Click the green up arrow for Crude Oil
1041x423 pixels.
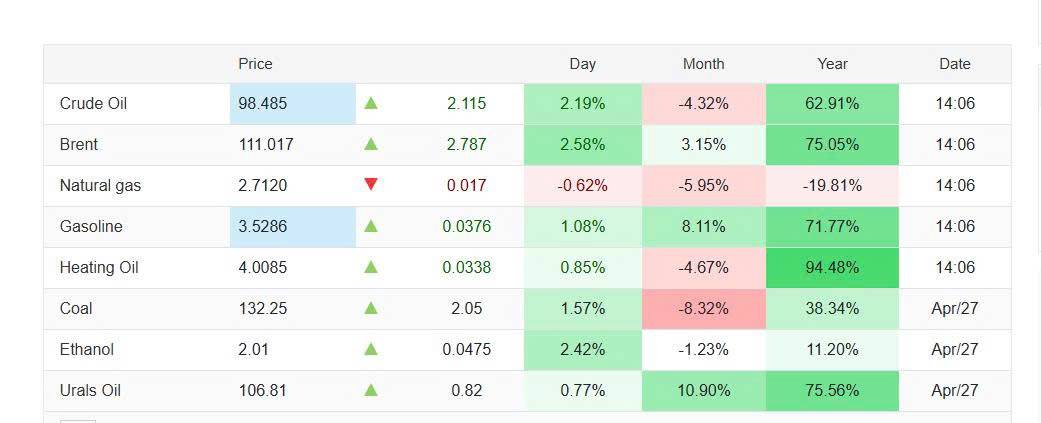[x=371, y=103]
